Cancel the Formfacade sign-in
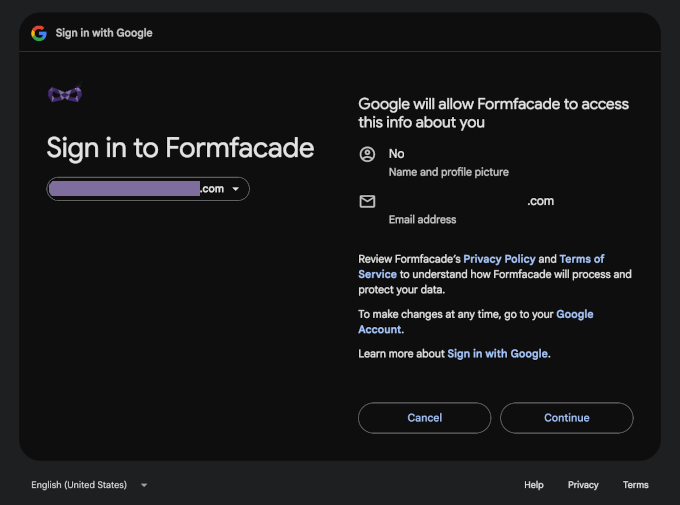This screenshot has height=505, width=680. pyautogui.click(x=425, y=418)
